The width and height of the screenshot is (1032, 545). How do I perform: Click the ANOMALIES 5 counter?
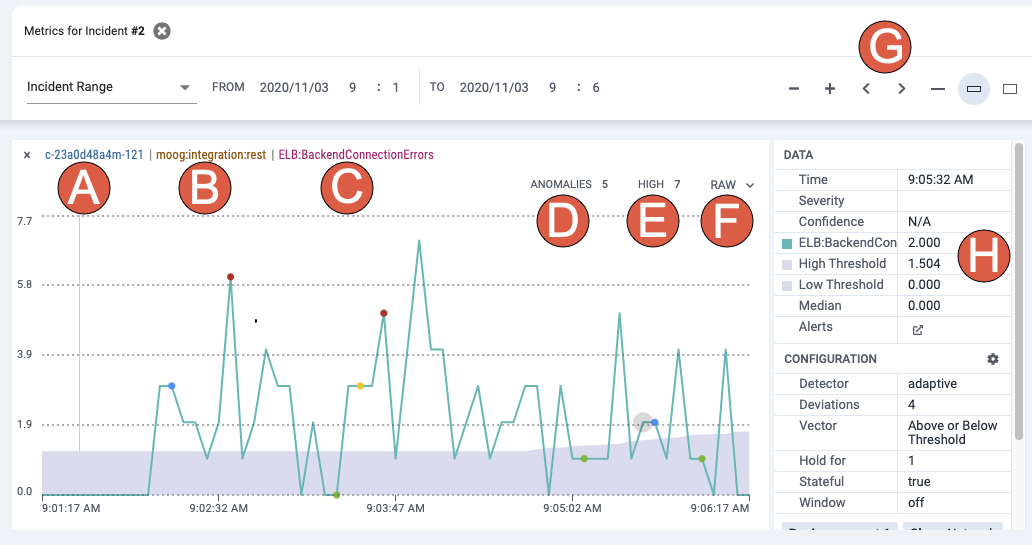(x=568, y=185)
